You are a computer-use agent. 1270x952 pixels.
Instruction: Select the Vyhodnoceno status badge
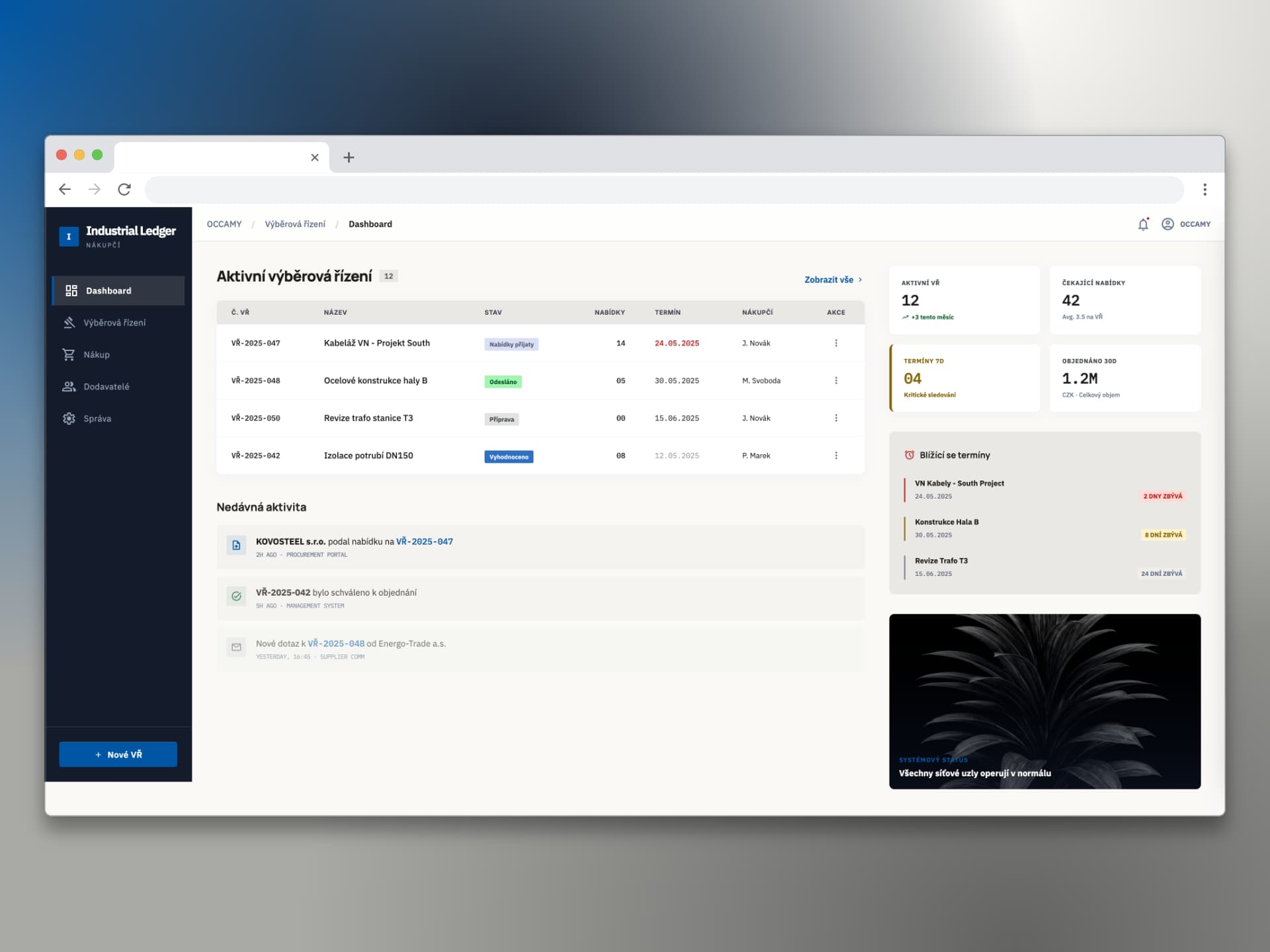[509, 456]
